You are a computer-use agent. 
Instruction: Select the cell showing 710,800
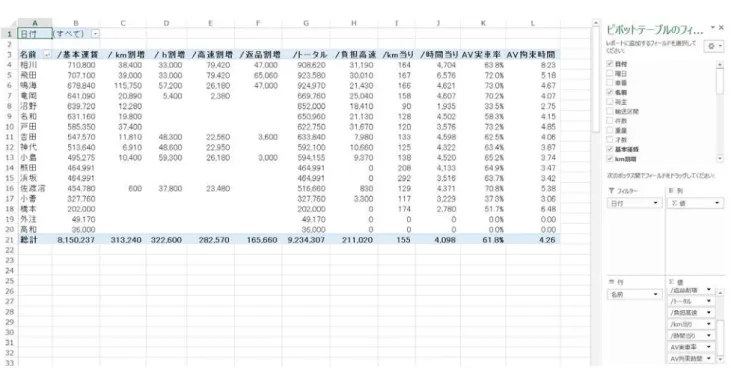76,65
